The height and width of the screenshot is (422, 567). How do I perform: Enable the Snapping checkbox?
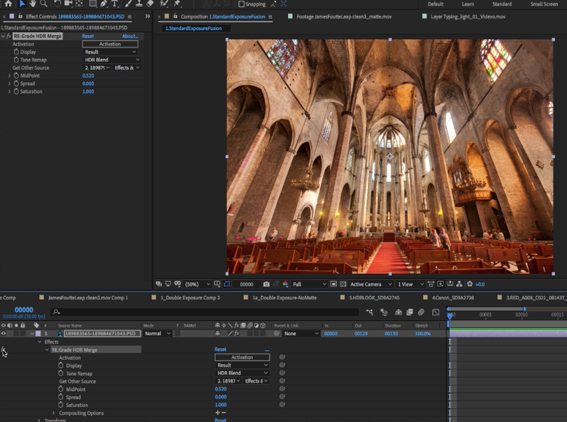point(242,4)
